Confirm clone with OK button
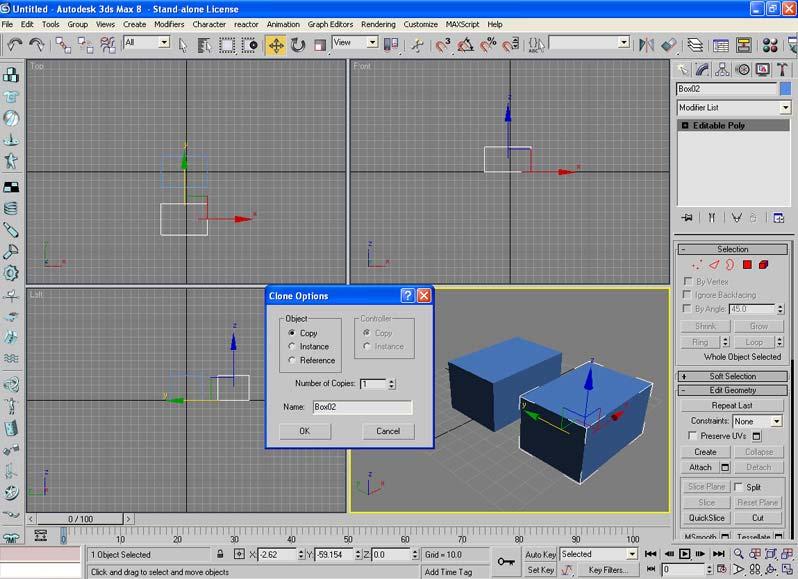The image size is (798, 579). [305, 431]
